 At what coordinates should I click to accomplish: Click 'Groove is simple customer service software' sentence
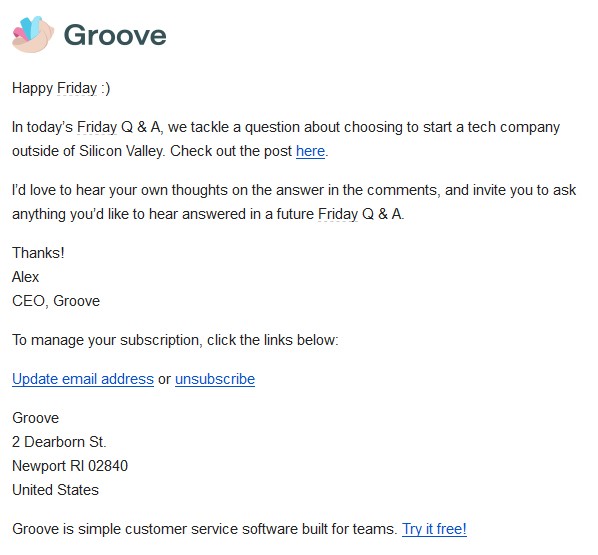click(205, 529)
